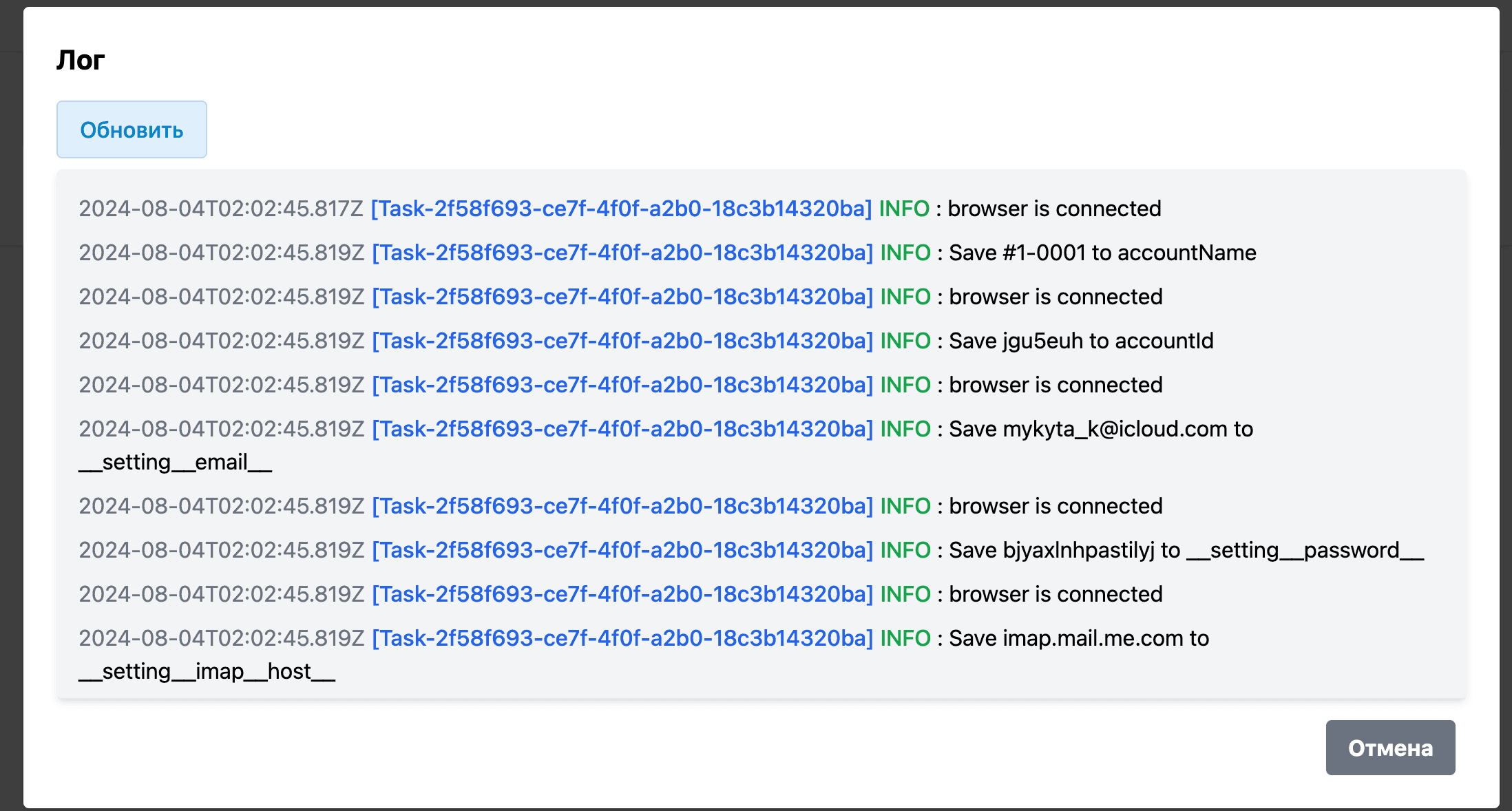The width and height of the screenshot is (1512, 811).
Task: Select the 'Save jgu5euh to accountId' message
Action: click(x=1080, y=341)
